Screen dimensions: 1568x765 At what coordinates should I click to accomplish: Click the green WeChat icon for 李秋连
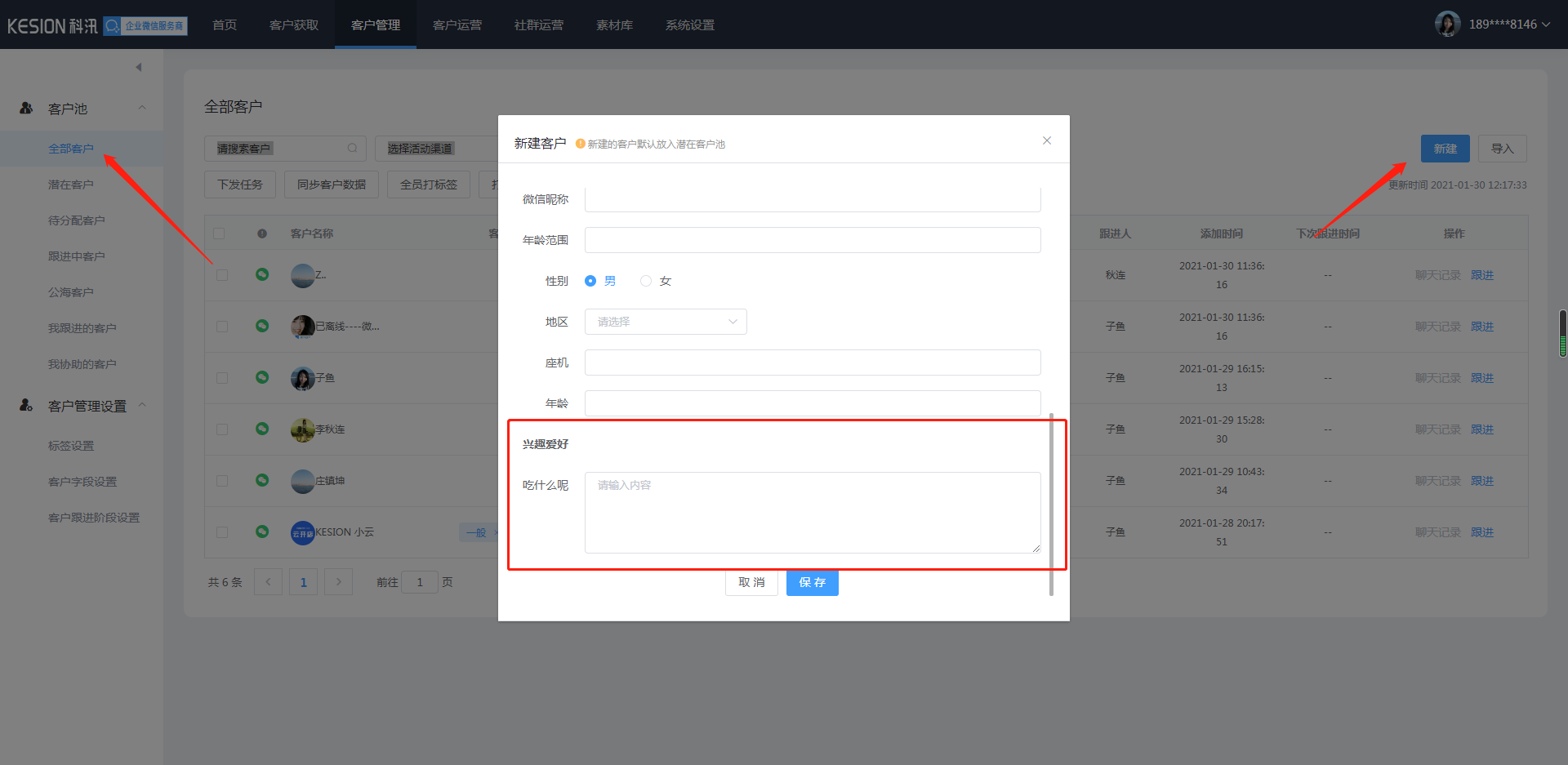tap(262, 429)
